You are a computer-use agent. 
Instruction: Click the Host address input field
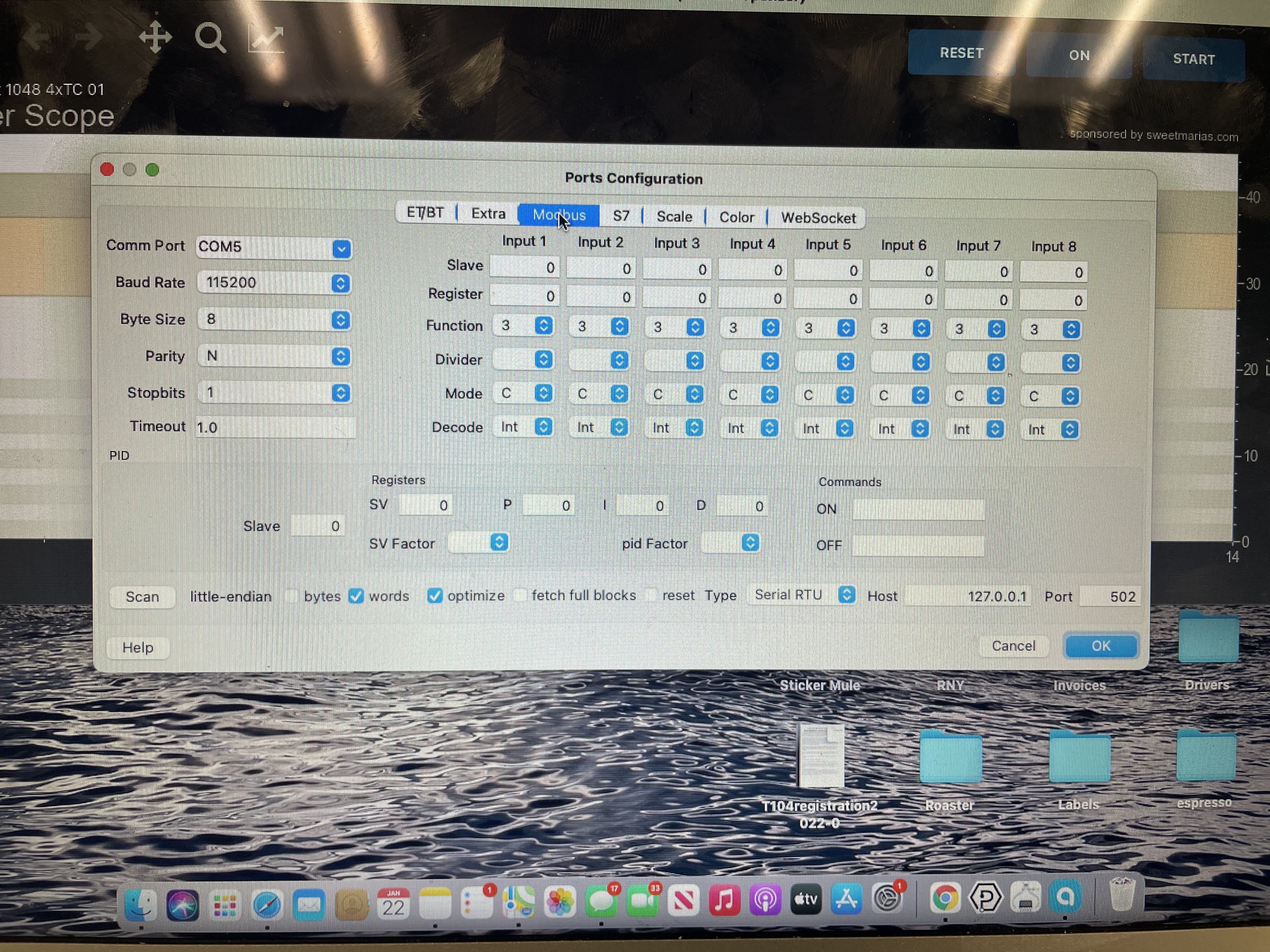967,596
